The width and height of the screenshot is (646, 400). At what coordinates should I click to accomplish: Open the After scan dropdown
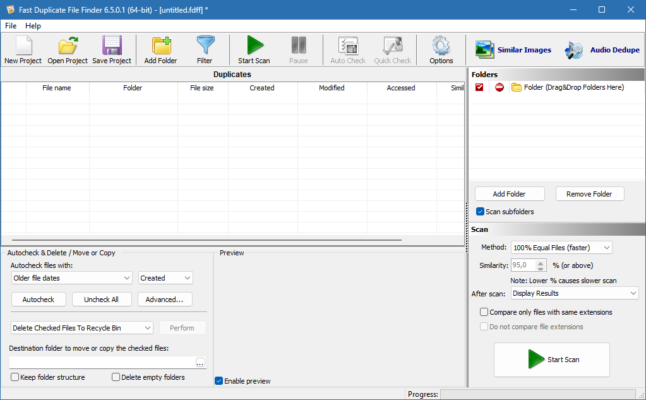click(x=575, y=293)
